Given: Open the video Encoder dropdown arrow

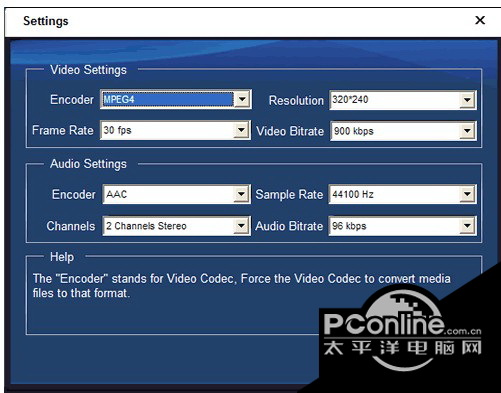Looking at the screenshot, I should (x=242, y=99).
